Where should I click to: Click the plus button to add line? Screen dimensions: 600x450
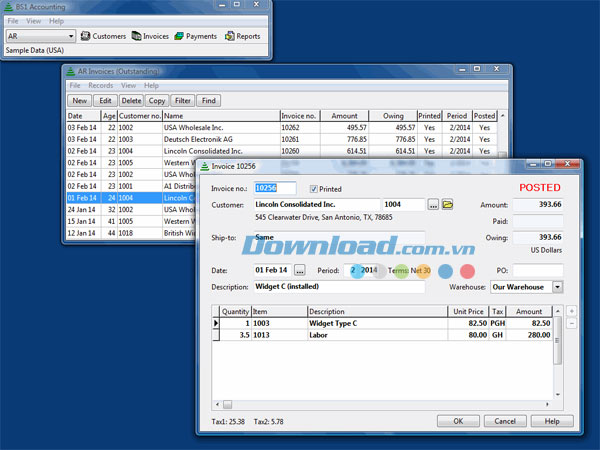(x=571, y=311)
